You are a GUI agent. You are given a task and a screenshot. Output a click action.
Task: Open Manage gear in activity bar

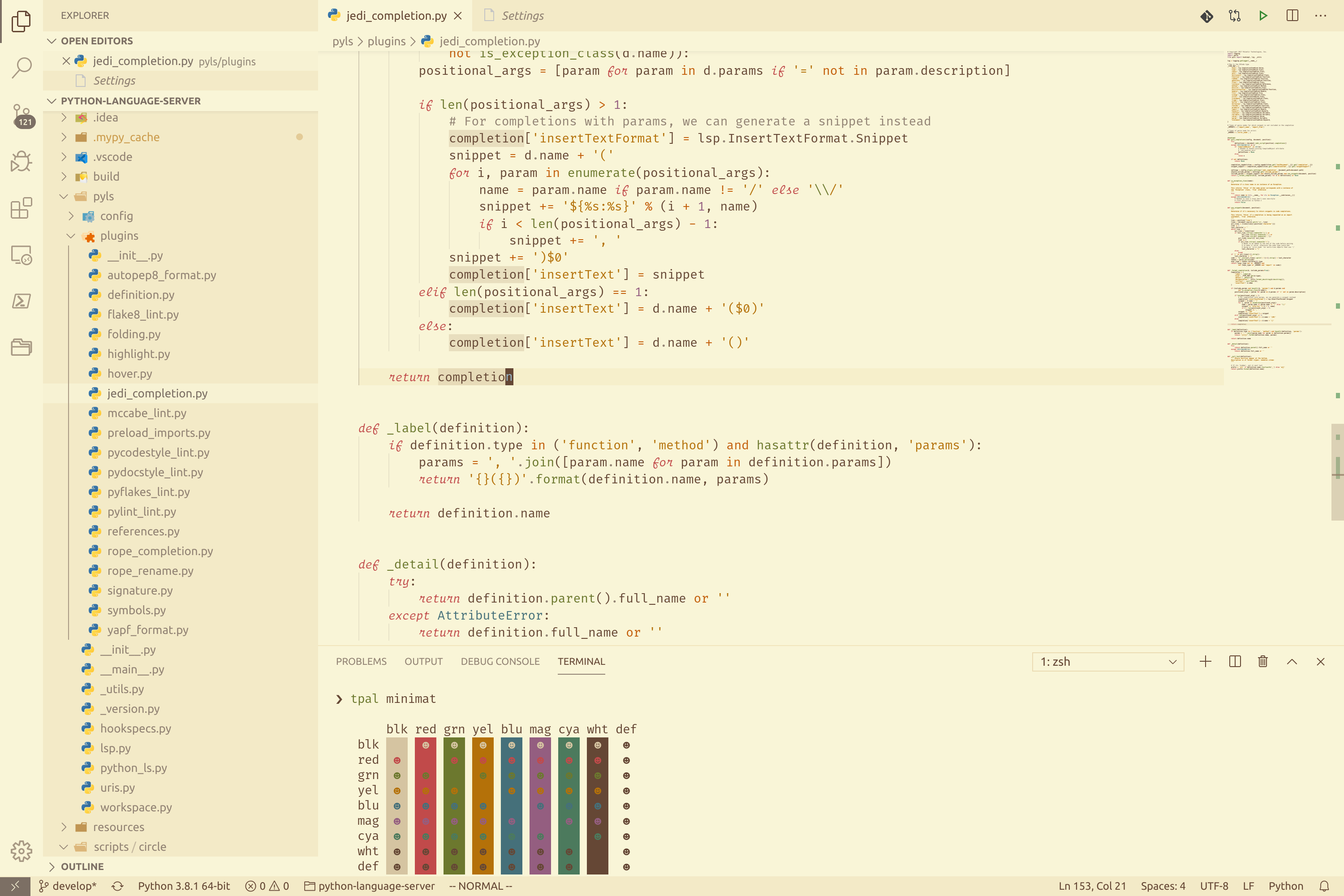point(21,850)
